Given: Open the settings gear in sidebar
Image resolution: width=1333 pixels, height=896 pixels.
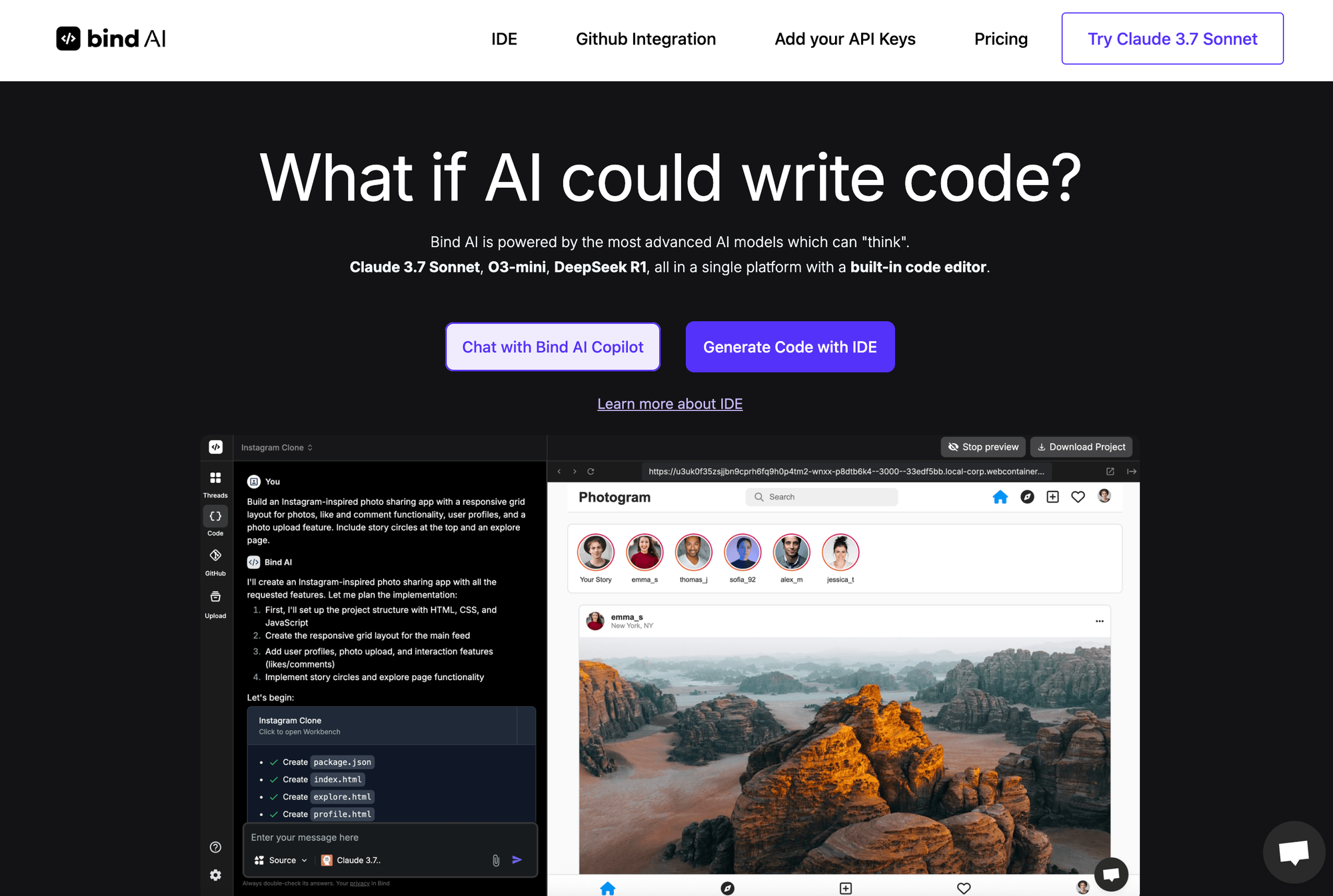Looking at the screenshot, I should tap(215, 875).
